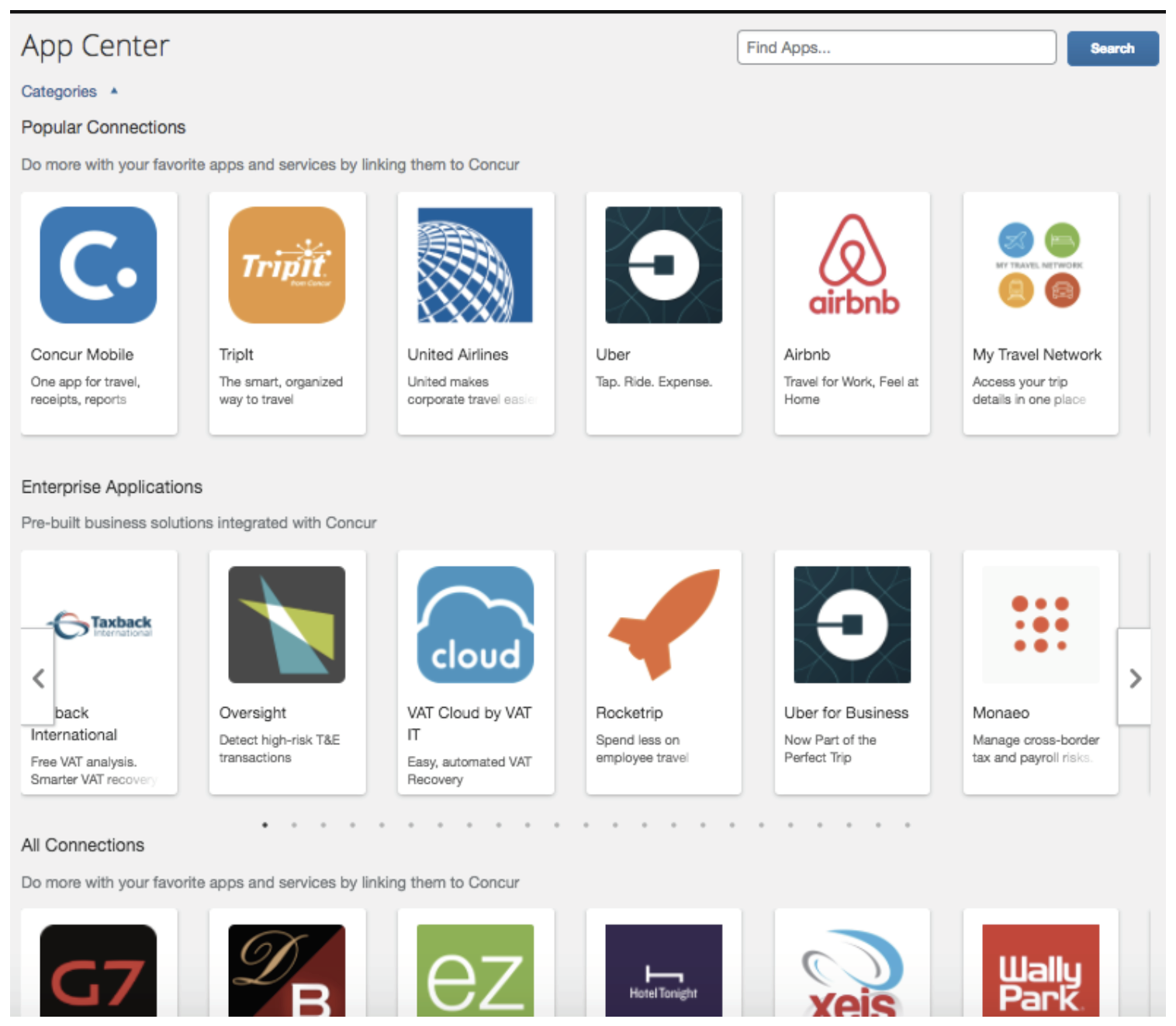Click 'Travel for Work, Feel at Home' text
Screen dimensions: 1176x1026
pos(851,390)
